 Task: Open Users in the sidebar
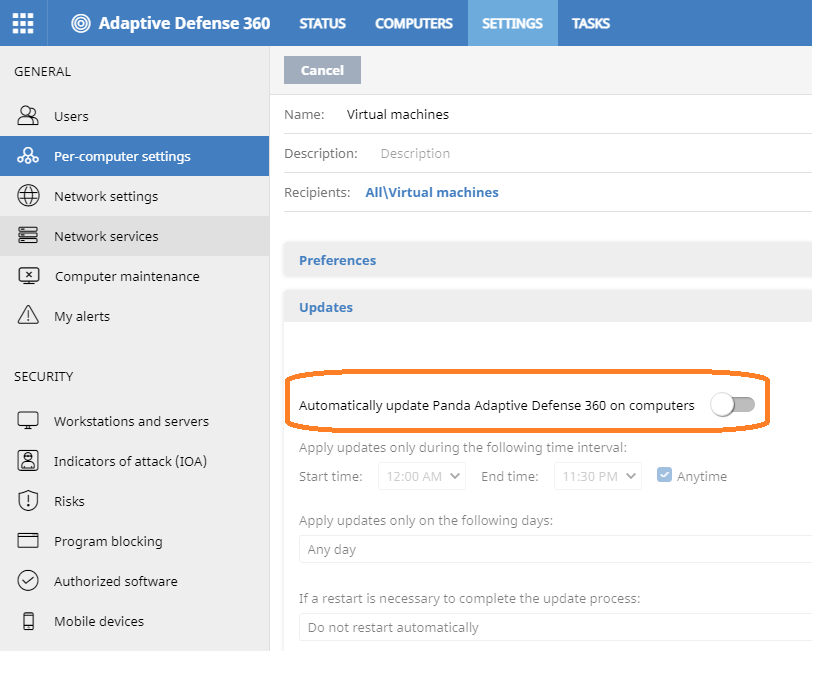134,116
